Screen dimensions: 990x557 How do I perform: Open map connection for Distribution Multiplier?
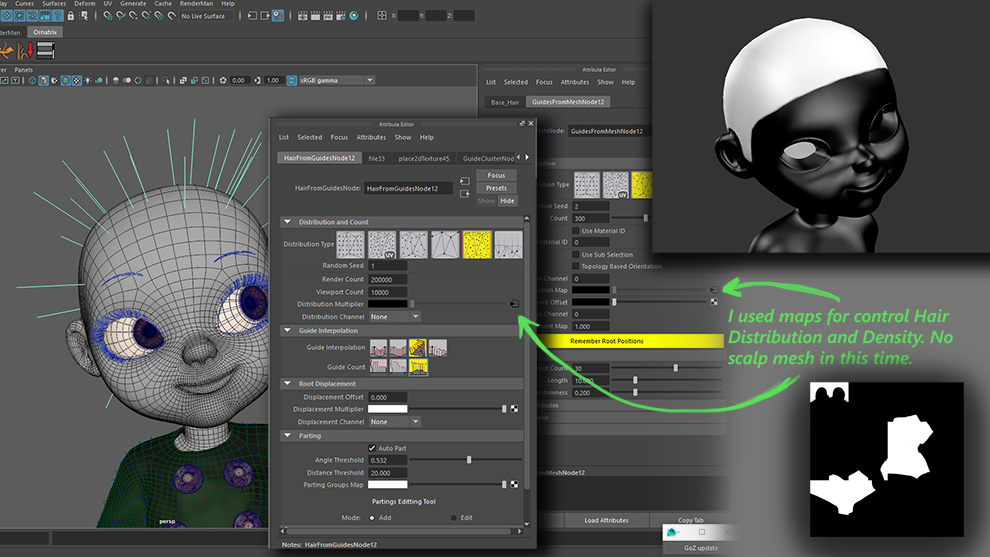pyautogui.click(x=514, y=303)
